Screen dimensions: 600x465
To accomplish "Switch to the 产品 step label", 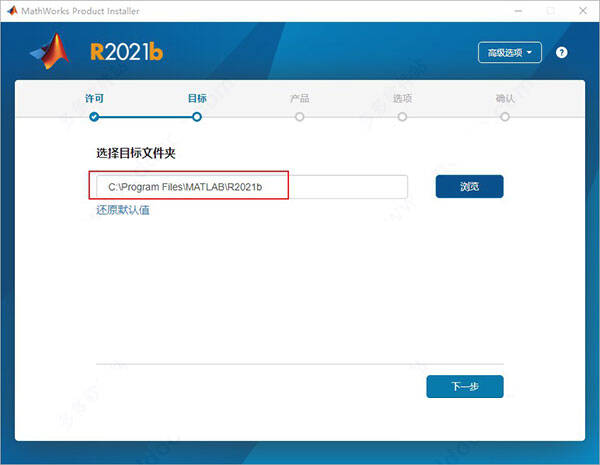I will pos(299,98).
